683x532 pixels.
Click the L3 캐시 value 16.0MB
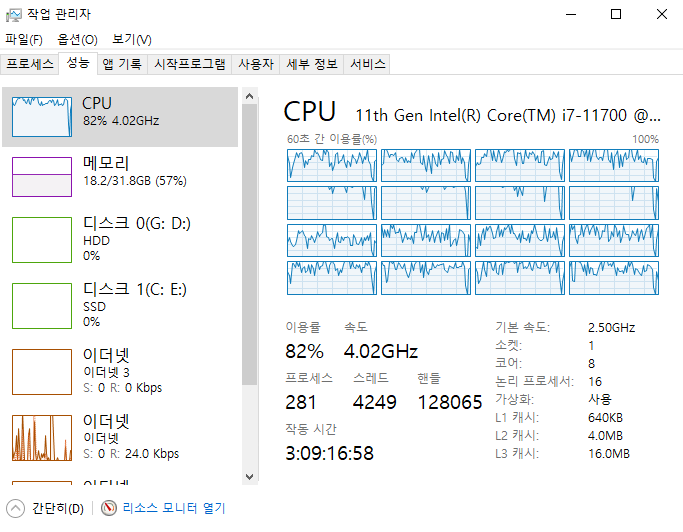coord(609,454)
